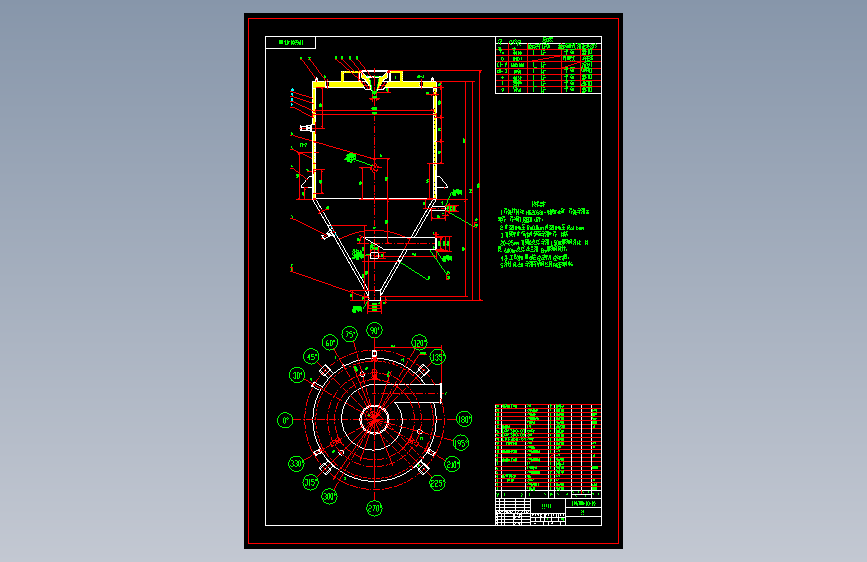The height and width of the screenshot is (562, 867).
Task: Click the title block below the parts list
Action: [x=548, y=512]
